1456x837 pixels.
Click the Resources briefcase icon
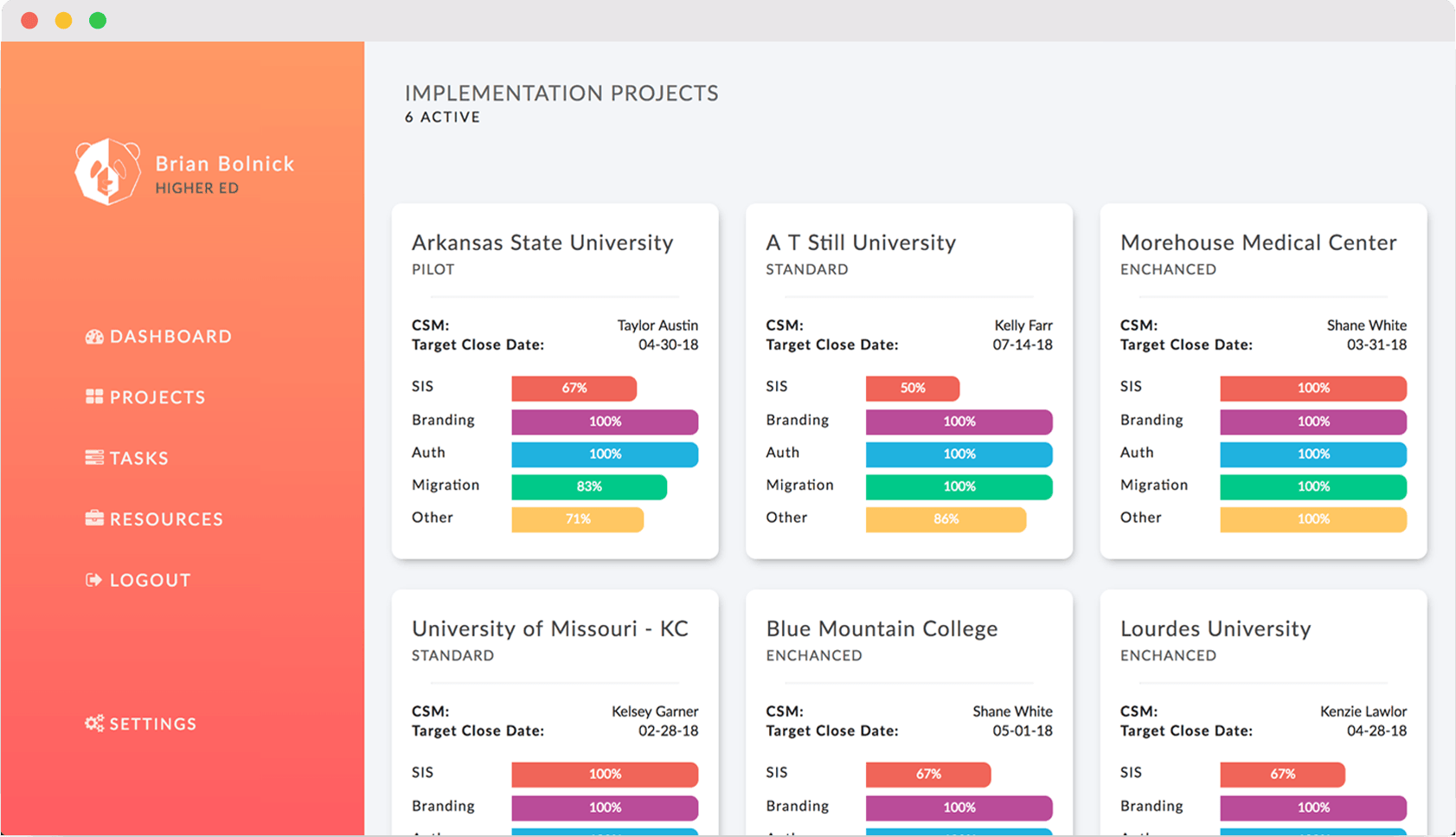(x=94, y=518)
